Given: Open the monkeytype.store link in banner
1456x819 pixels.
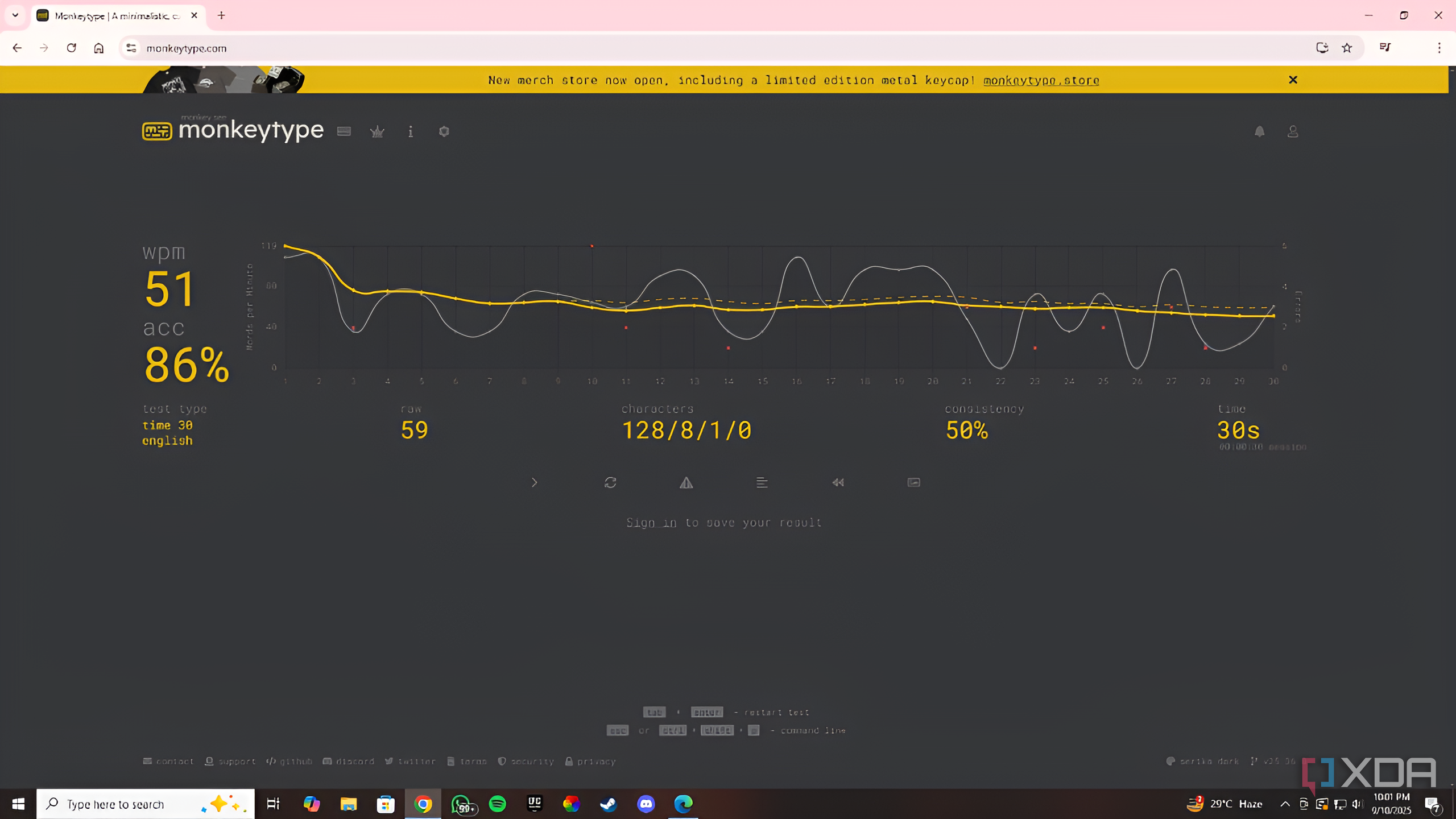Looking at the screenshot, I should [x=1041, y=81].
